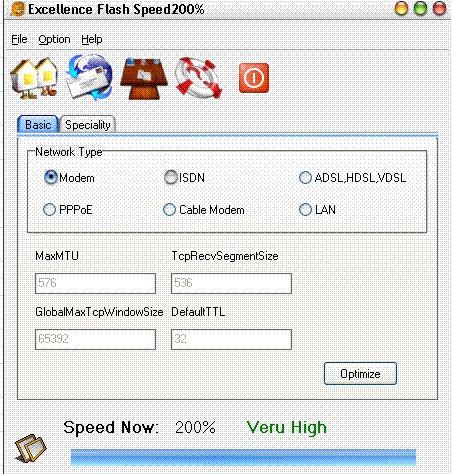
Task: Click the Optimize button
Action: 360,374
